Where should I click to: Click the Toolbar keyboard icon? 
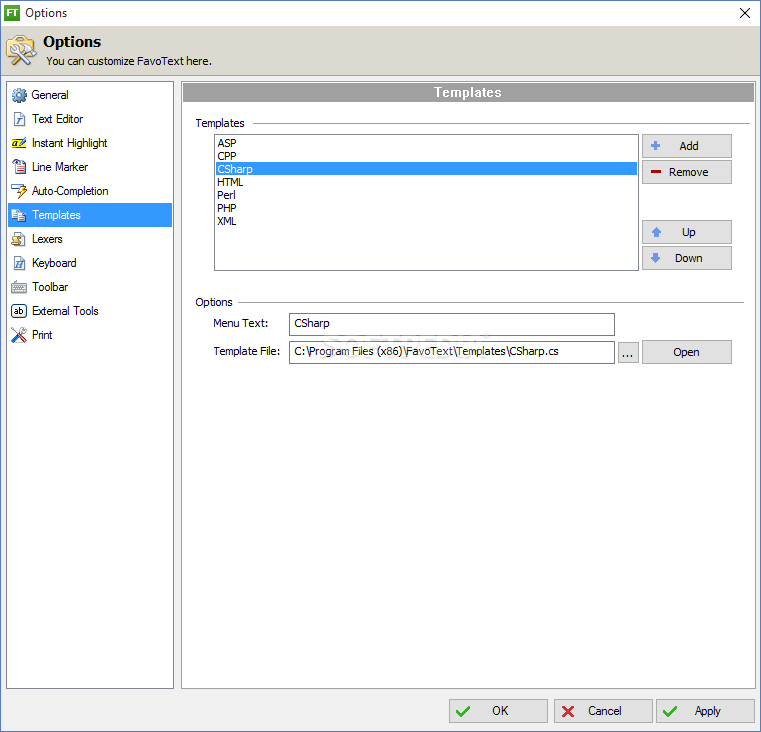tap(19, 287)
